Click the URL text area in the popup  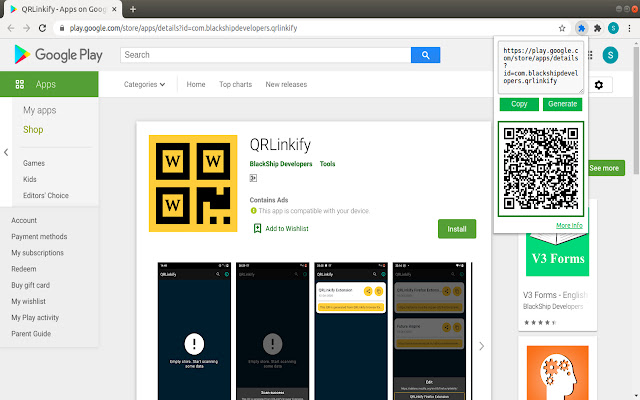click(541, 67)
